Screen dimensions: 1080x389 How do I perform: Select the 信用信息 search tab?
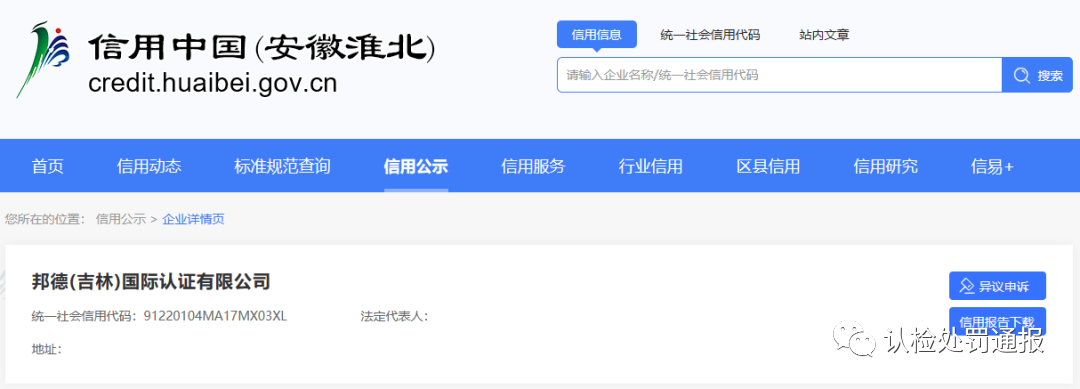(596, 34)
